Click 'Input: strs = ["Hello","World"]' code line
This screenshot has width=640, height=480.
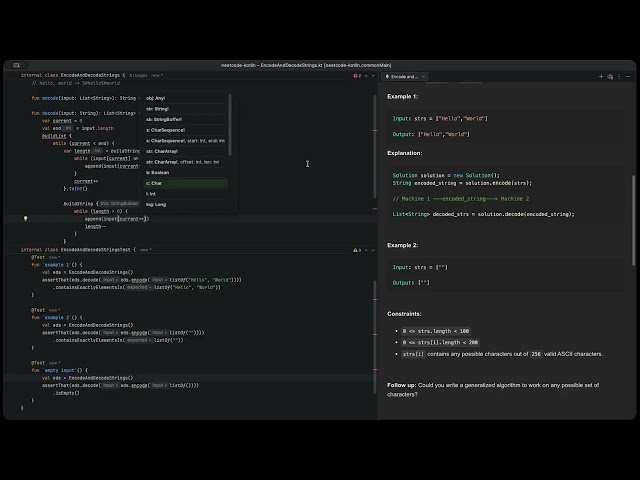(440, 118)
